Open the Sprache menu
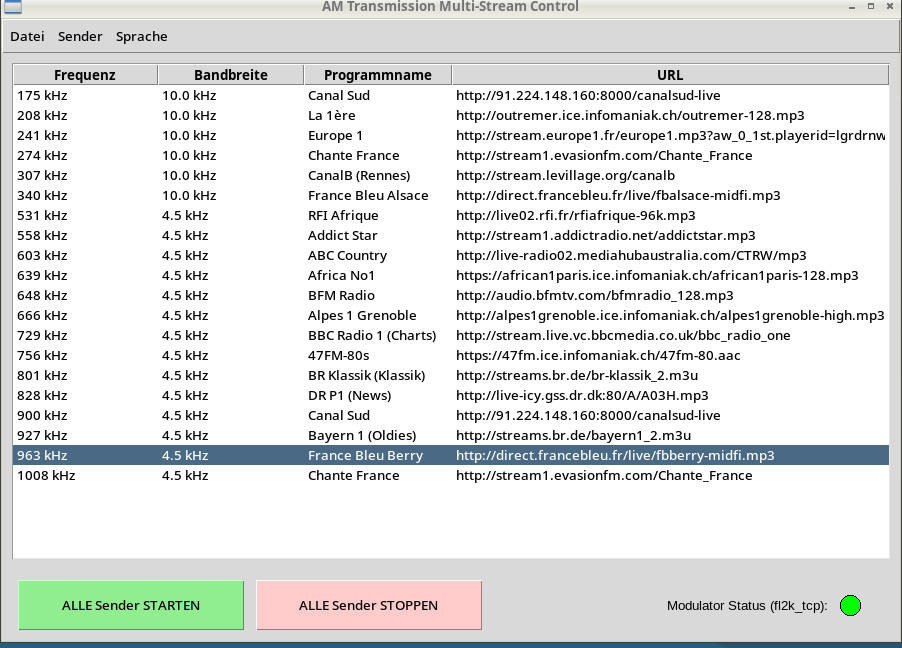The width and height of the screenshot is (902, 648). [x=142, y=36]
